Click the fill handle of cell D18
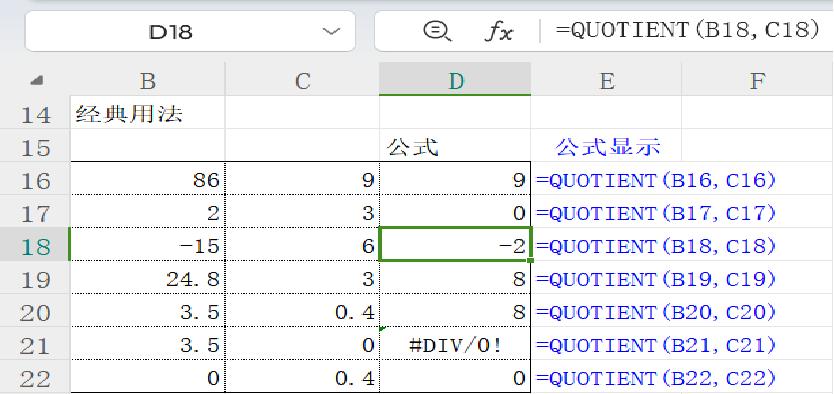Image resolution: width=834 pixels, height=394 pixels. [530, 260]
